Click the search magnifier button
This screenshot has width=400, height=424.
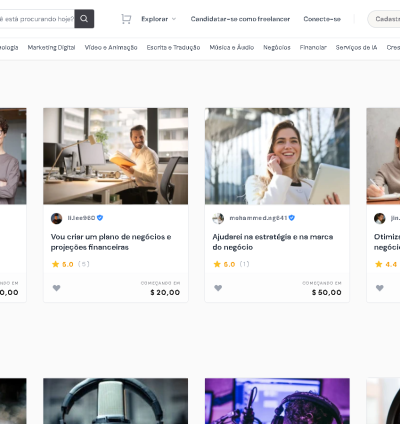click(84, 19)
